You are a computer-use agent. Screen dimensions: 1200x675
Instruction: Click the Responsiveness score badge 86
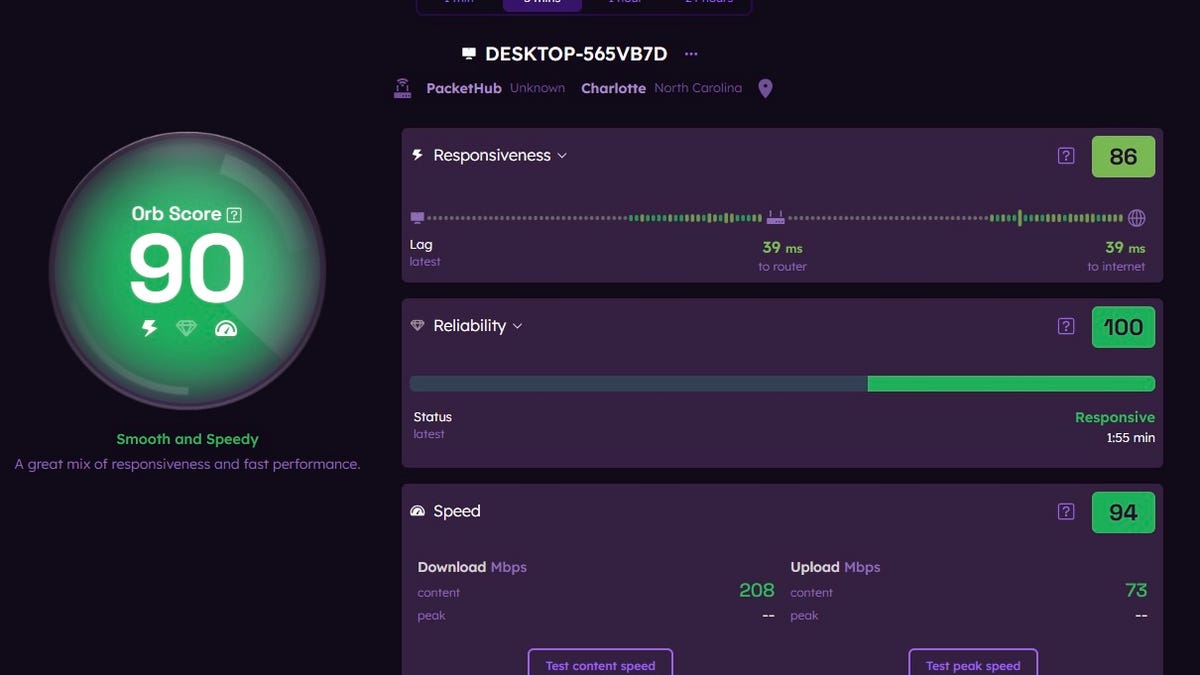click(1123, 157)
